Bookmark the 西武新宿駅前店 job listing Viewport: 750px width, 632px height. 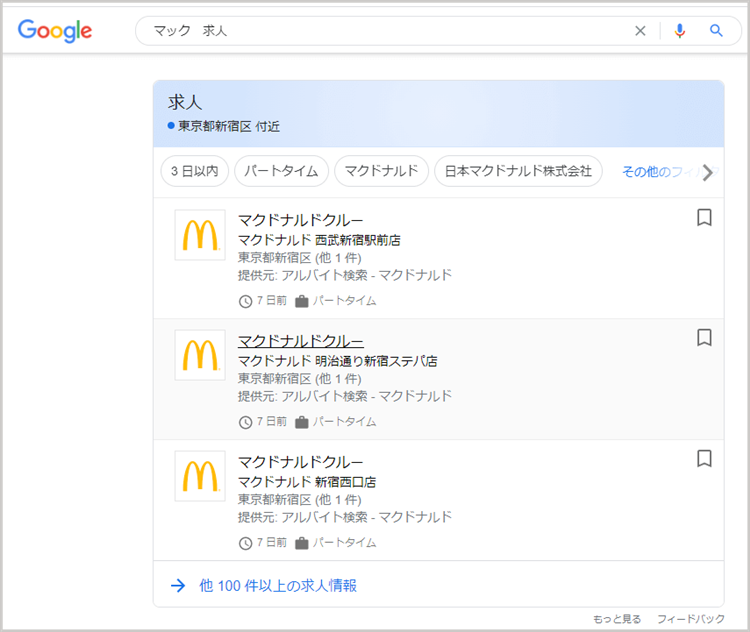[x=704, y=217]
